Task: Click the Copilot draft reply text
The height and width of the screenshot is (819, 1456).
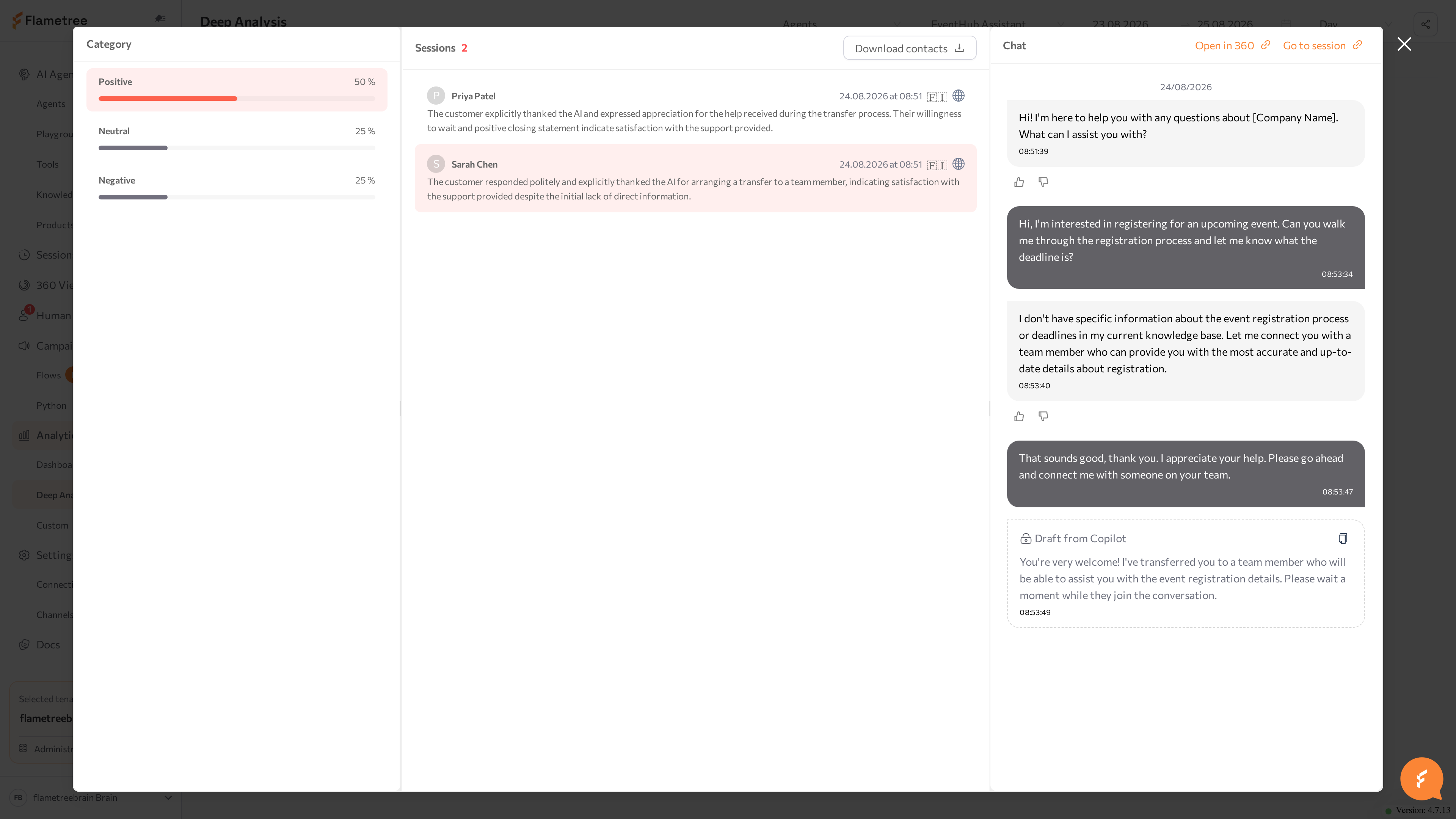Action: click(x=1183, y=578)
